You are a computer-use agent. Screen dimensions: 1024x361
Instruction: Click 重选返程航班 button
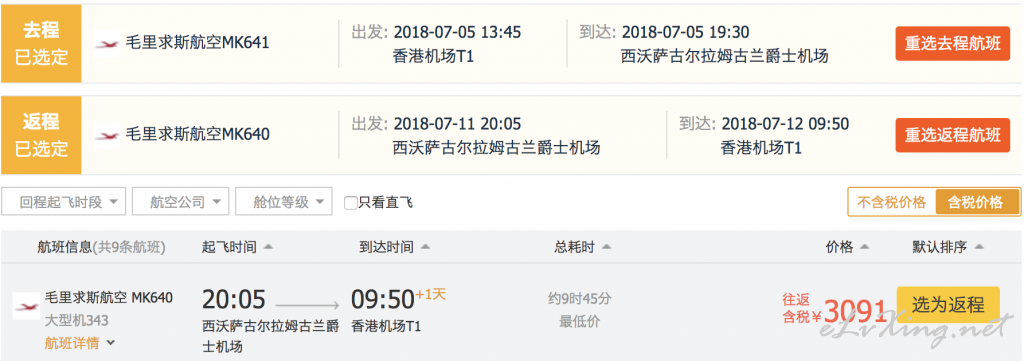pos(952,135)
